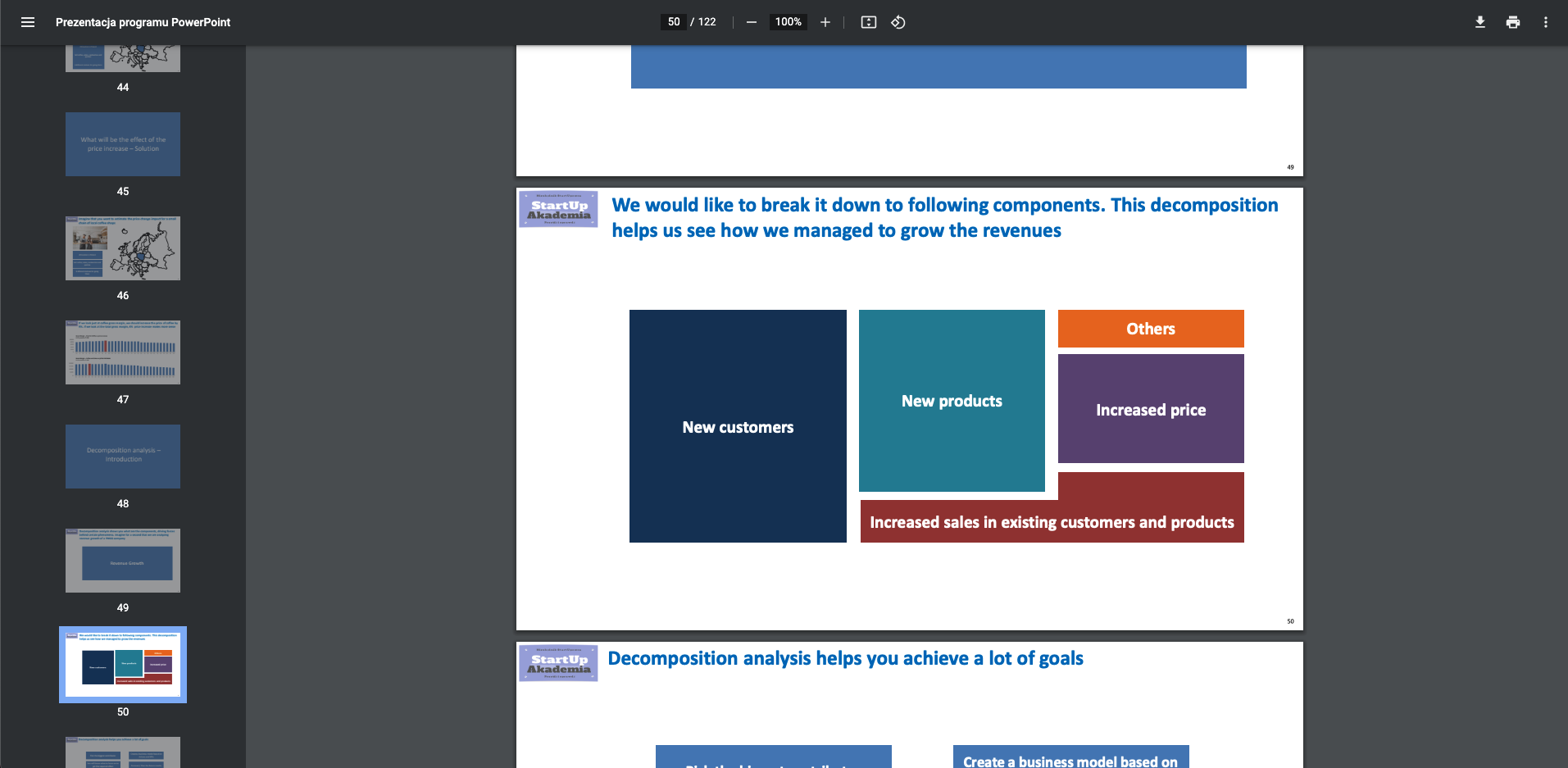Download the PDF file
1568x768 pixels.
pyautogui.click(x=1480, y=22)
